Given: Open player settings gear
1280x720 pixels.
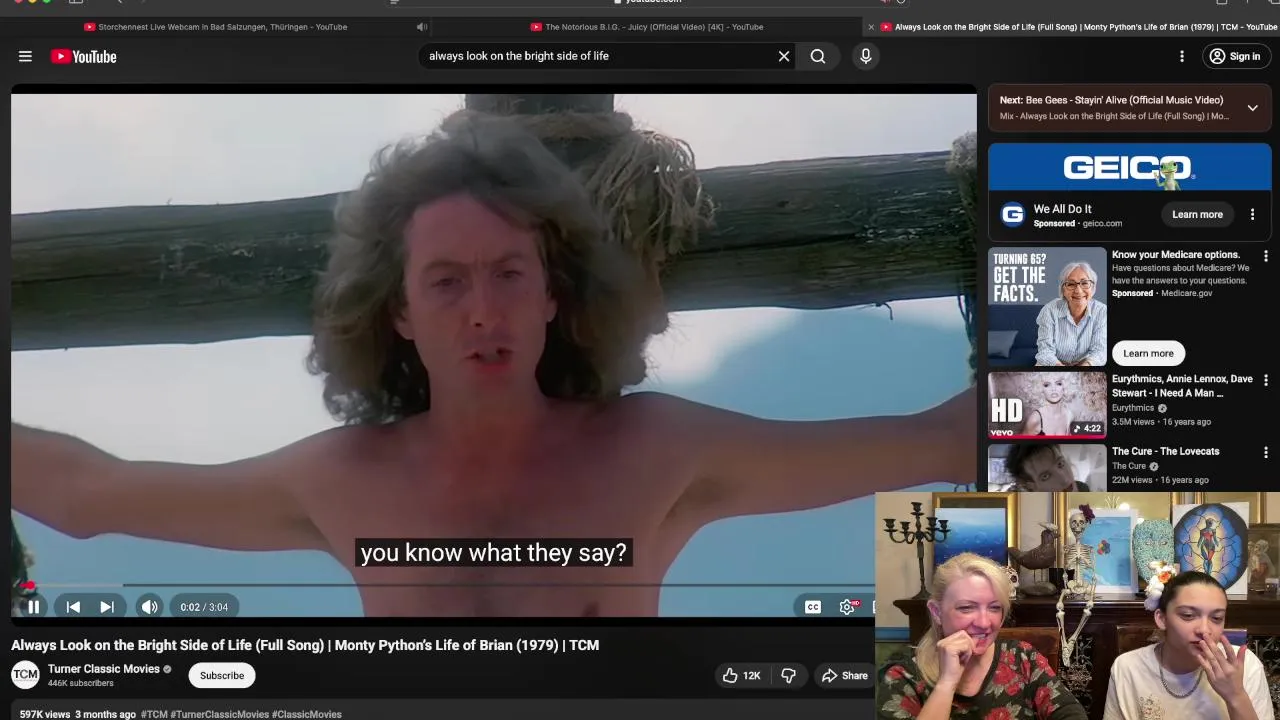Looking at the screenshot, I should (x=847, y=607).
